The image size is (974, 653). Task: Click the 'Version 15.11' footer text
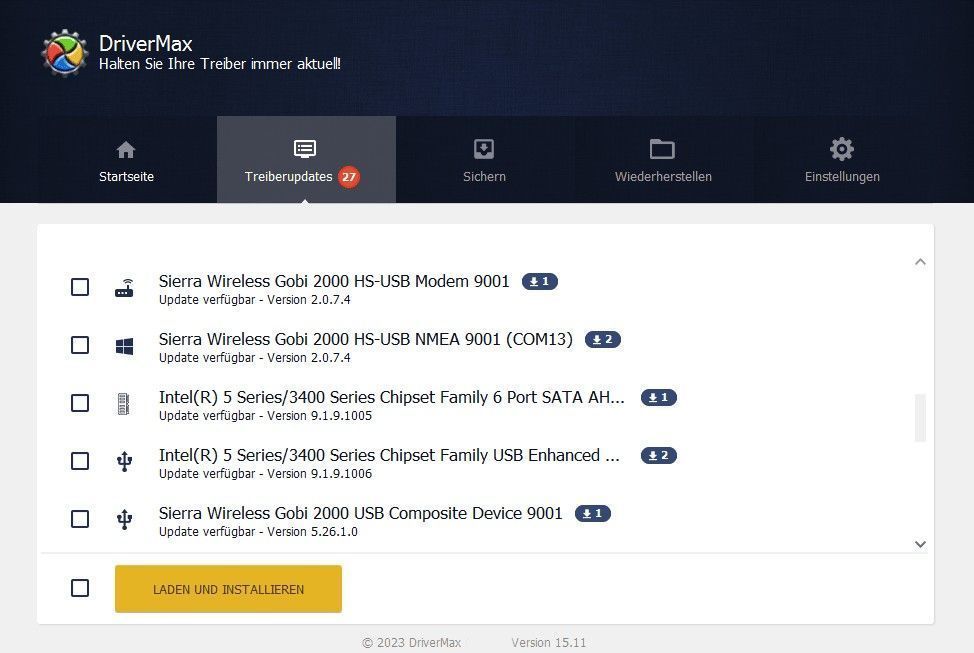[x=548, y=642]
